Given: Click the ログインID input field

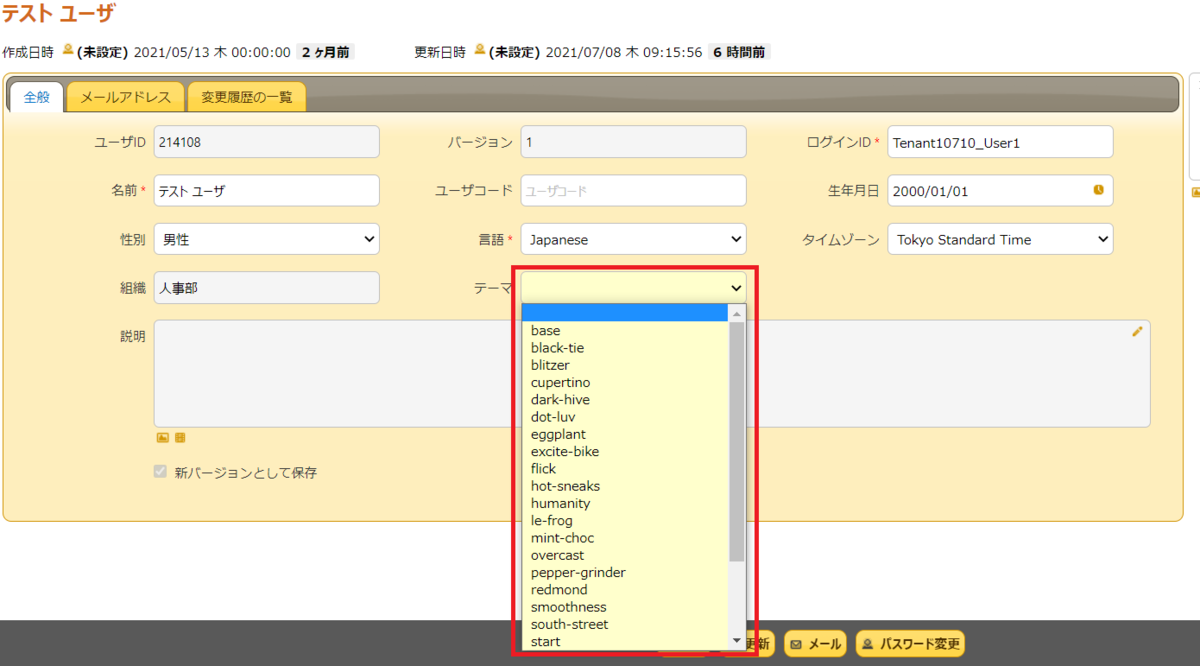Looking at the screenshot, I should (1001, 142).
